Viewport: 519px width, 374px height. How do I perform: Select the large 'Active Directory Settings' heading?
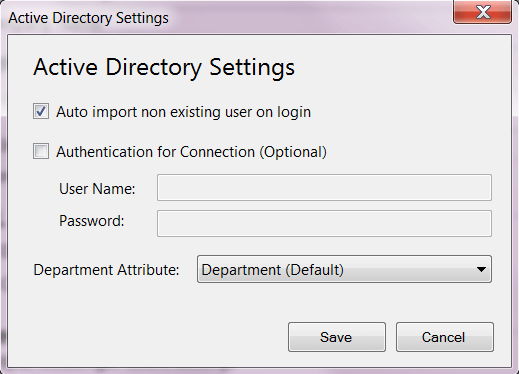coord(164,67)
